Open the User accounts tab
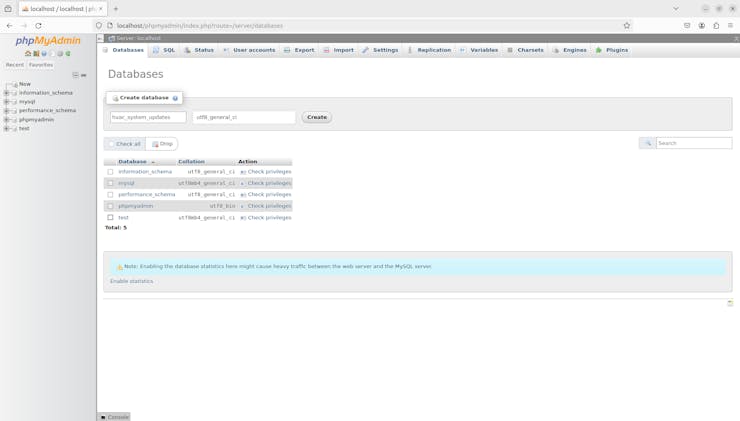Screen dimensions: 740x421 pos(249,50)
